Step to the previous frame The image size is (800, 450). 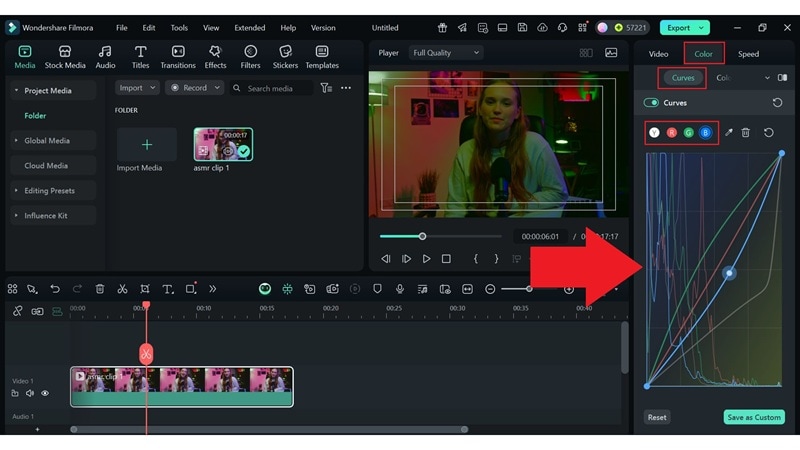click(x=386, y=259)
